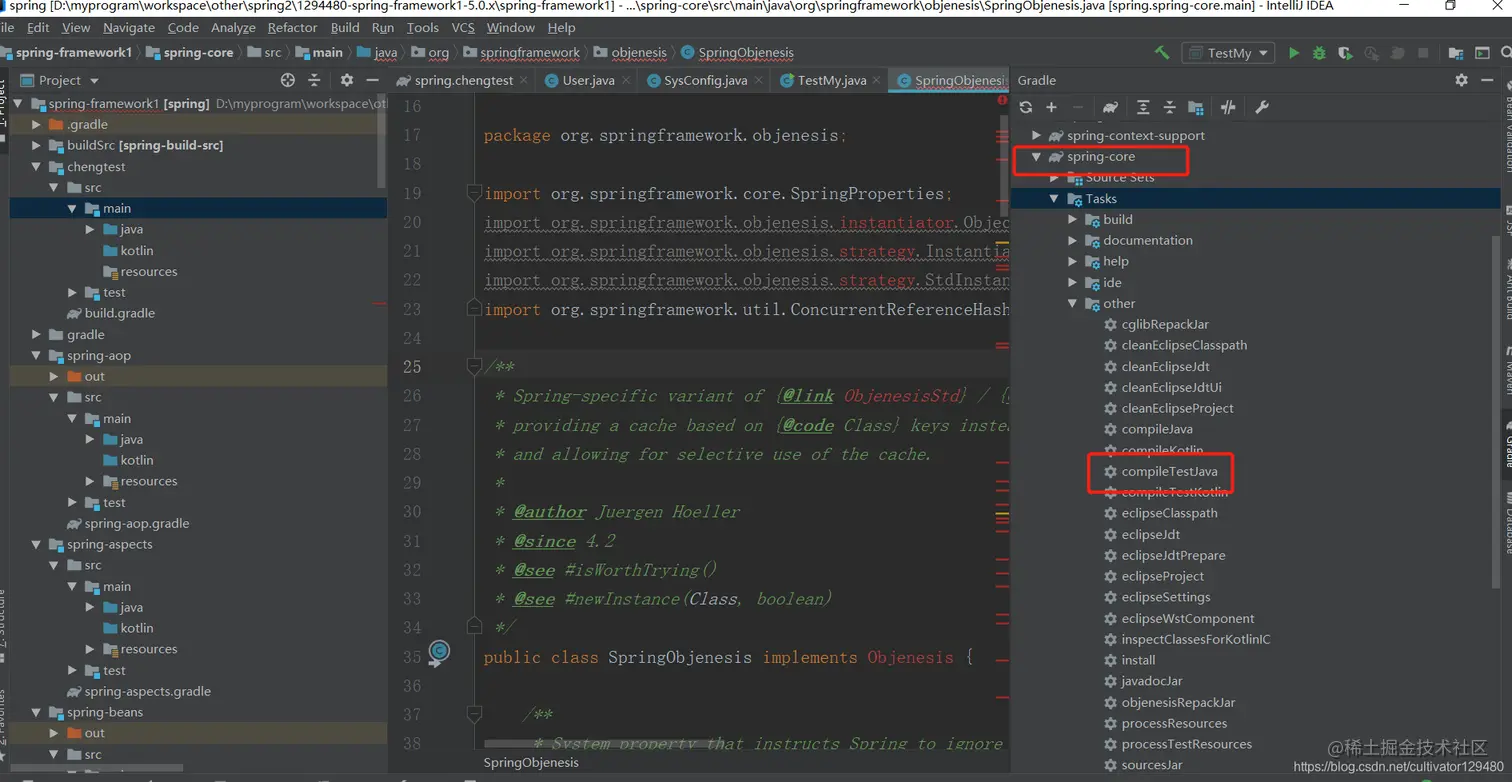The image size is (1512, 782).
Task: Show Gradle project dependencies in the toolbar
Action: (x=1195, y=107)
